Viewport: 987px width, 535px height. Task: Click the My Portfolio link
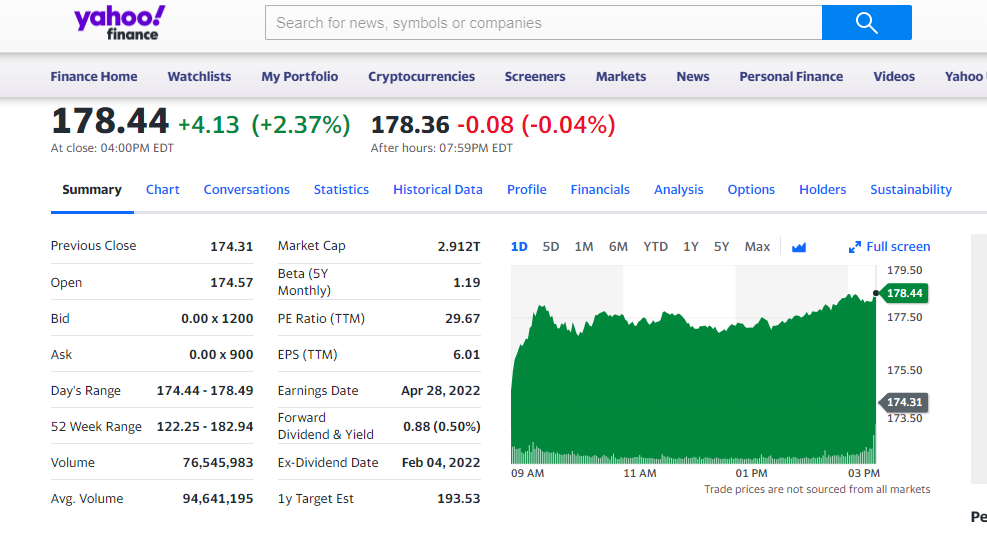click(300, 77)
